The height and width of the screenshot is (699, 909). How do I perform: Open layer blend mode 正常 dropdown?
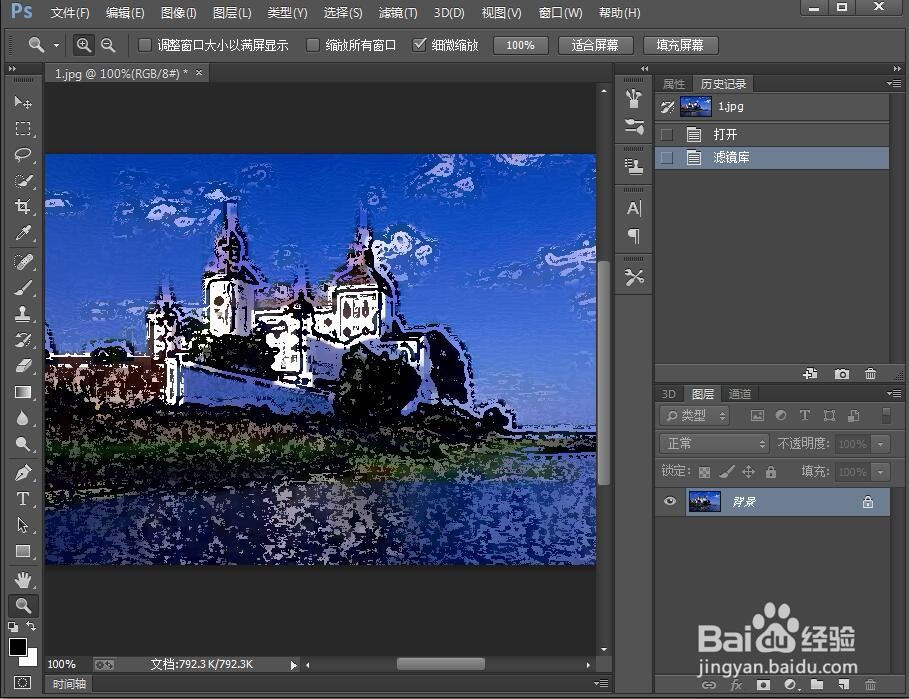pos(714,444)
